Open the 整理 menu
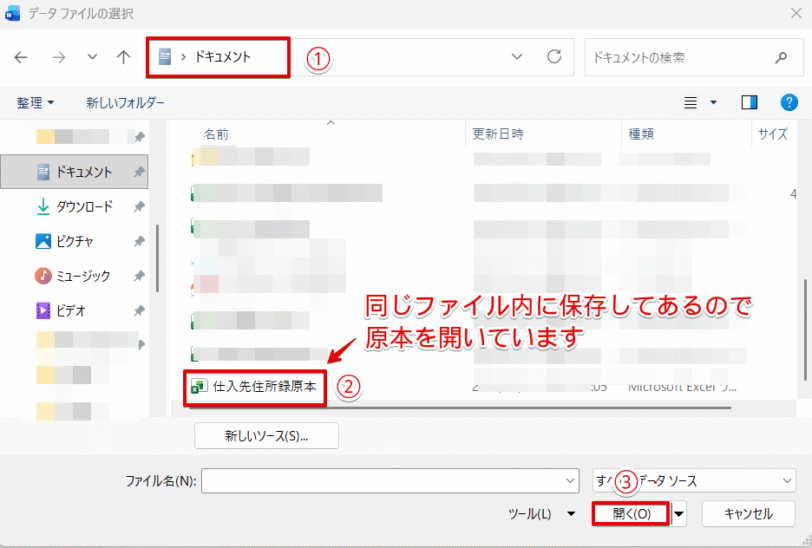Screen dimensions: 812x548 [x=35, y=103]
